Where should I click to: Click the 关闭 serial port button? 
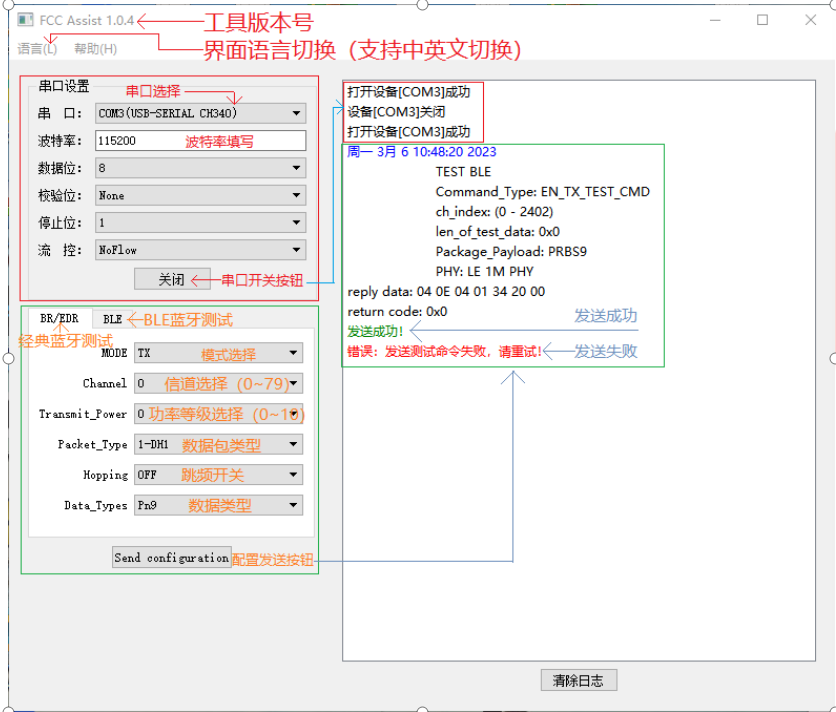pos(172,279)
